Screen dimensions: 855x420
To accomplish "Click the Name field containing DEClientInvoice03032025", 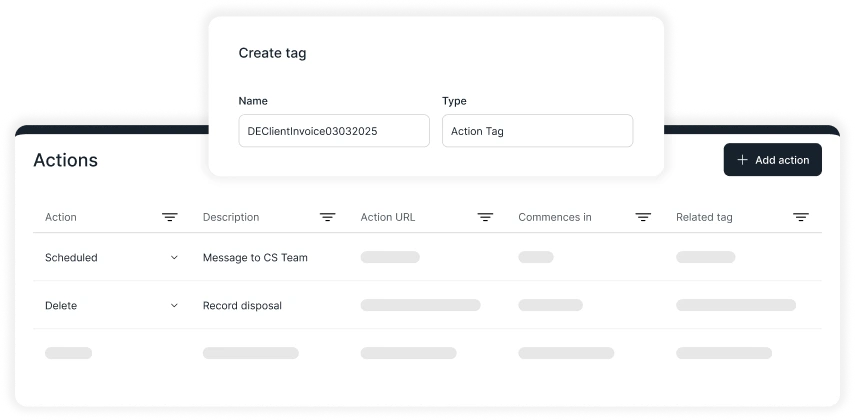I will [x=333, y=131].
